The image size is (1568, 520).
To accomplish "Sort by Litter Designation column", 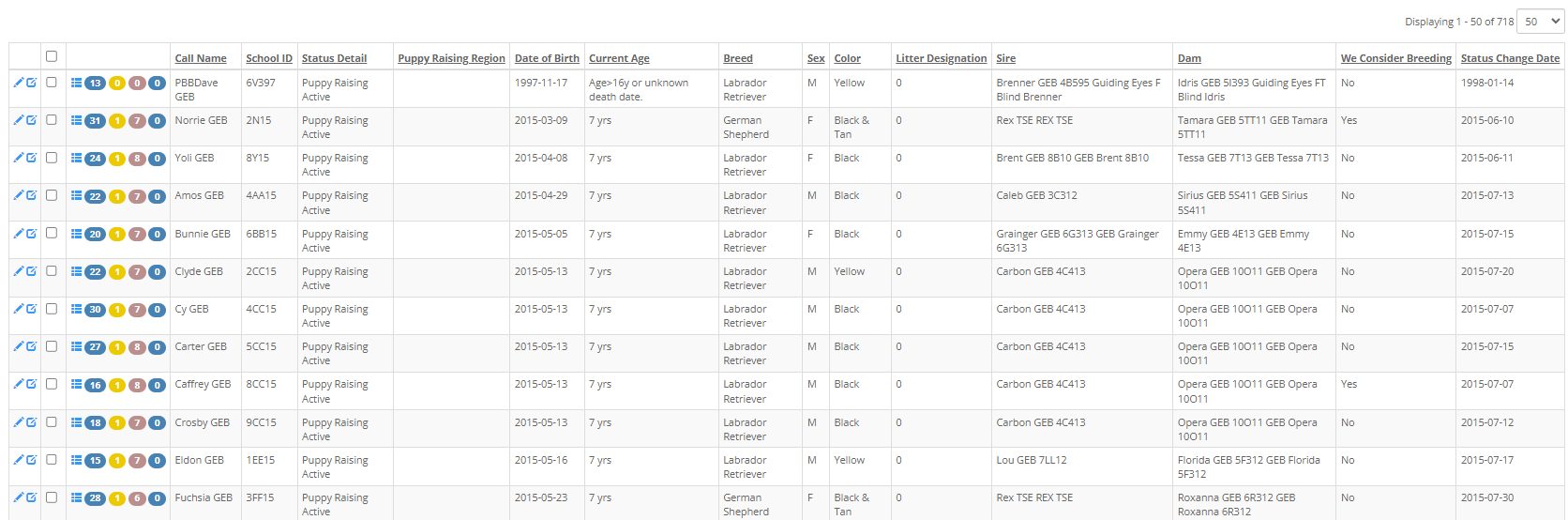I will [941, 58].
